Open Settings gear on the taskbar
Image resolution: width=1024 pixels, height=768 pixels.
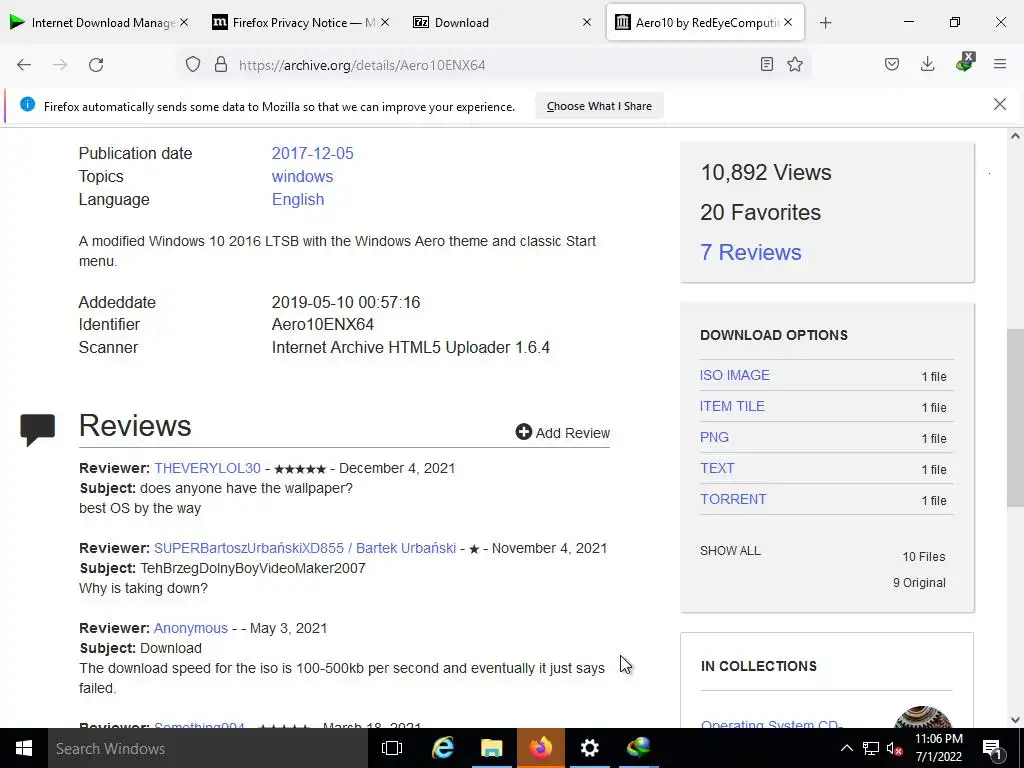(590, 748)
